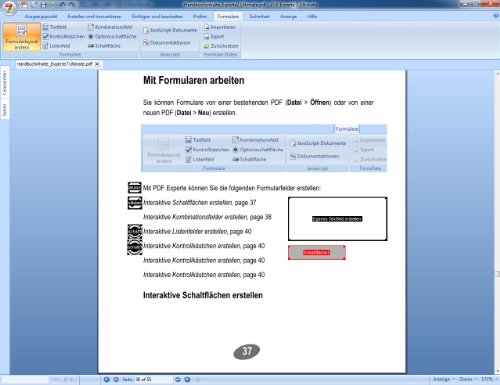
Task: Open the Anzeige dropdown in status bar
Action: (x=444, y=379)
